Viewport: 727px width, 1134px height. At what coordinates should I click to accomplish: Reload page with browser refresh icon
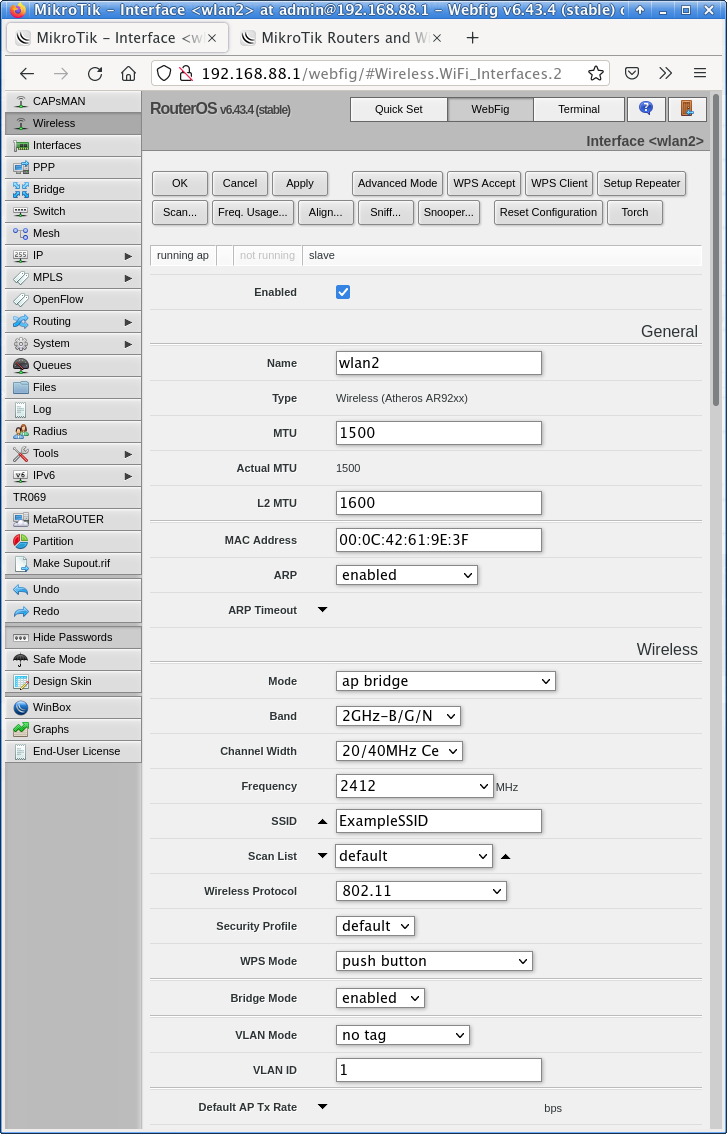click(x=95, y=73)
